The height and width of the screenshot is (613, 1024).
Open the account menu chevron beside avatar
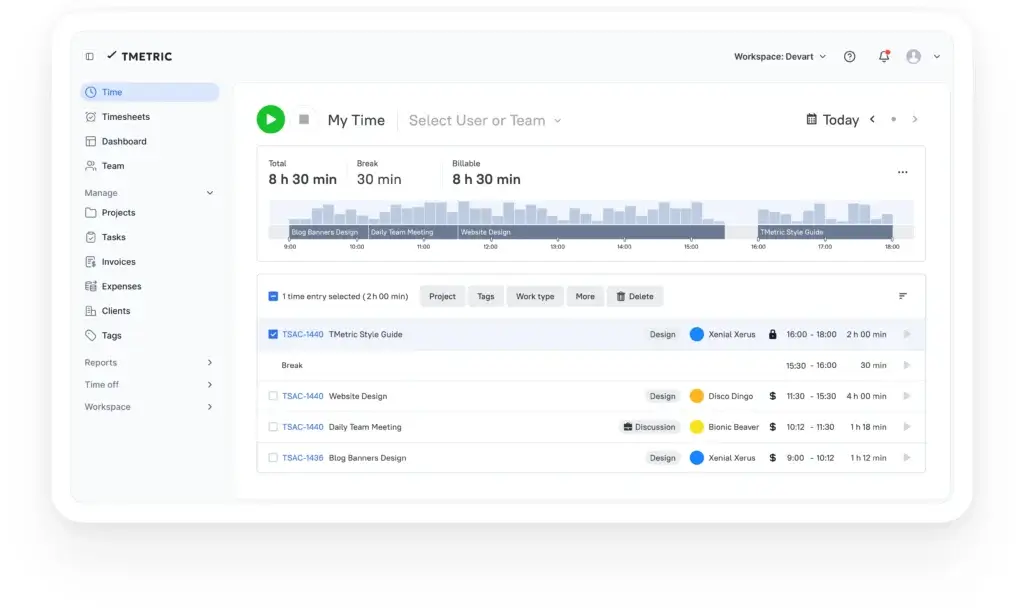[x=936, y=57]
